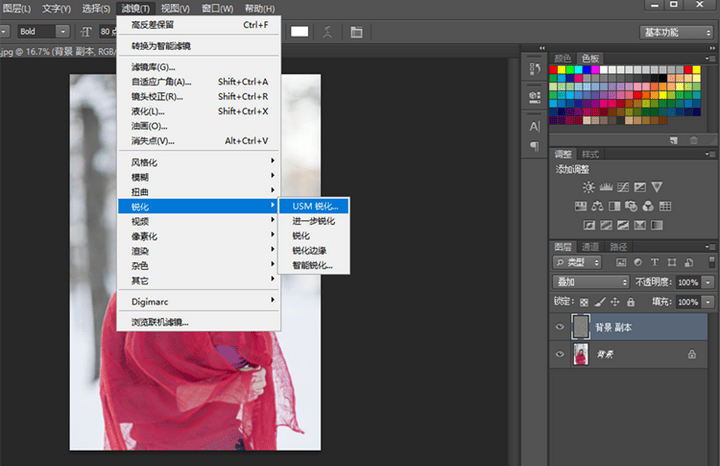Switch to the 路径 tab

pos(618,247)
